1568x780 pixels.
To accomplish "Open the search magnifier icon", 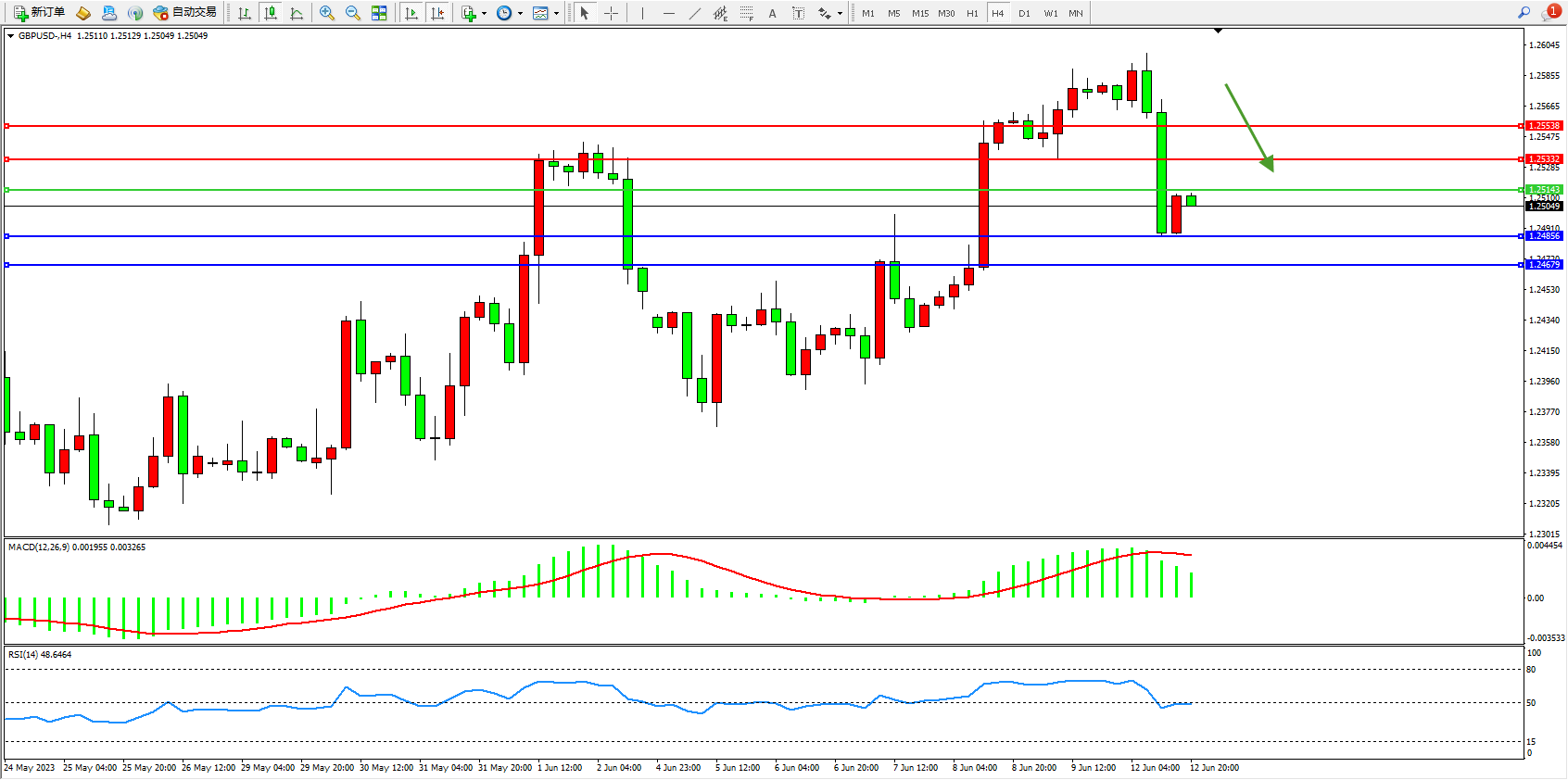I will (1524, 13).
